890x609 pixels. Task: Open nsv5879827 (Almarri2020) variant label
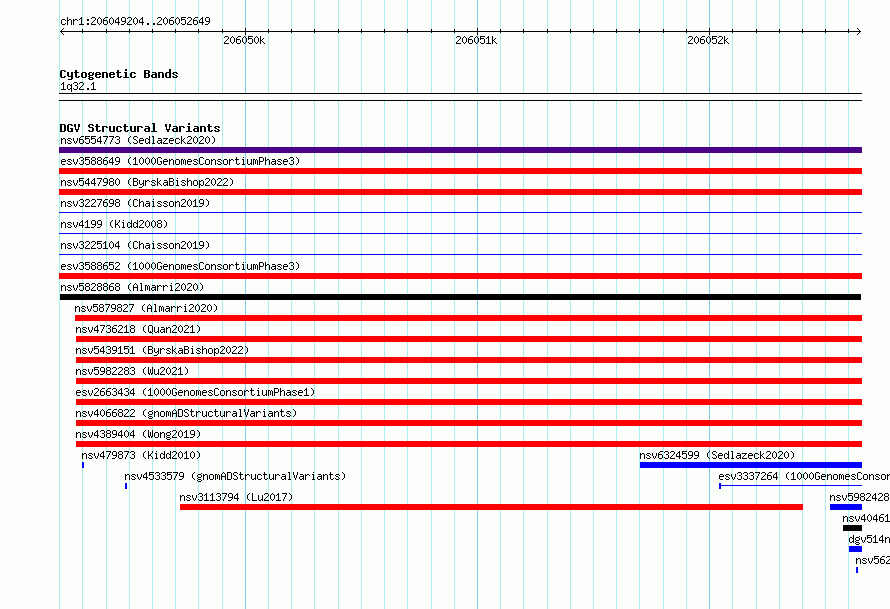click(146, 308)
